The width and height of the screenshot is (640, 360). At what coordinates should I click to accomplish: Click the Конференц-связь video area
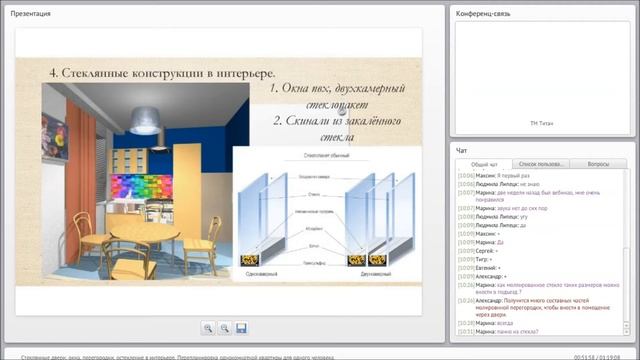(542, 78)
